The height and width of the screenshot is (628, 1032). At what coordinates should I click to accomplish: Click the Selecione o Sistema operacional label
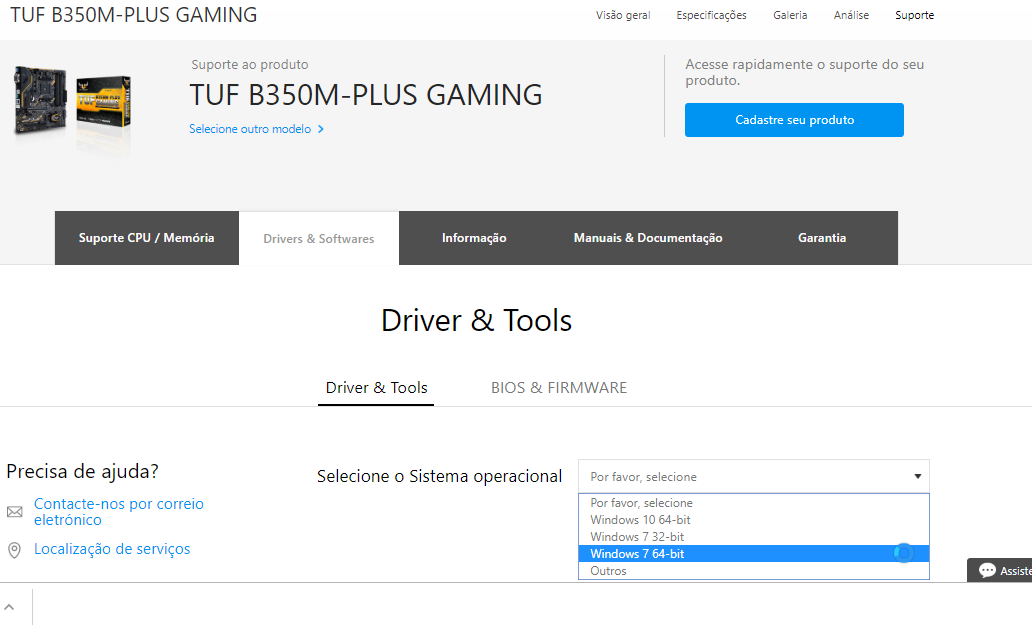[x=440, y=476]
